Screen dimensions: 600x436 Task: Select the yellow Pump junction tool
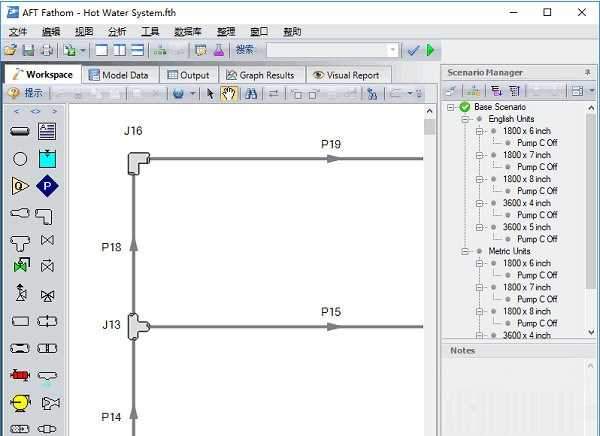20,402
